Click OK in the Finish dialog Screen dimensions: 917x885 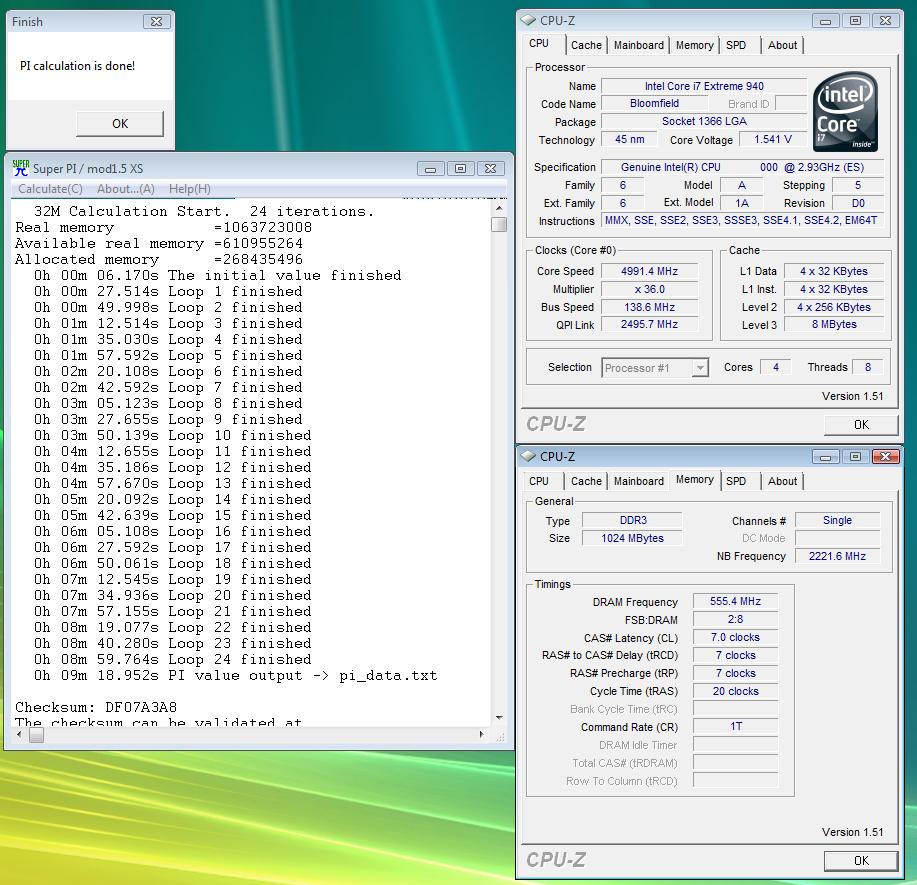pos(120,123)
